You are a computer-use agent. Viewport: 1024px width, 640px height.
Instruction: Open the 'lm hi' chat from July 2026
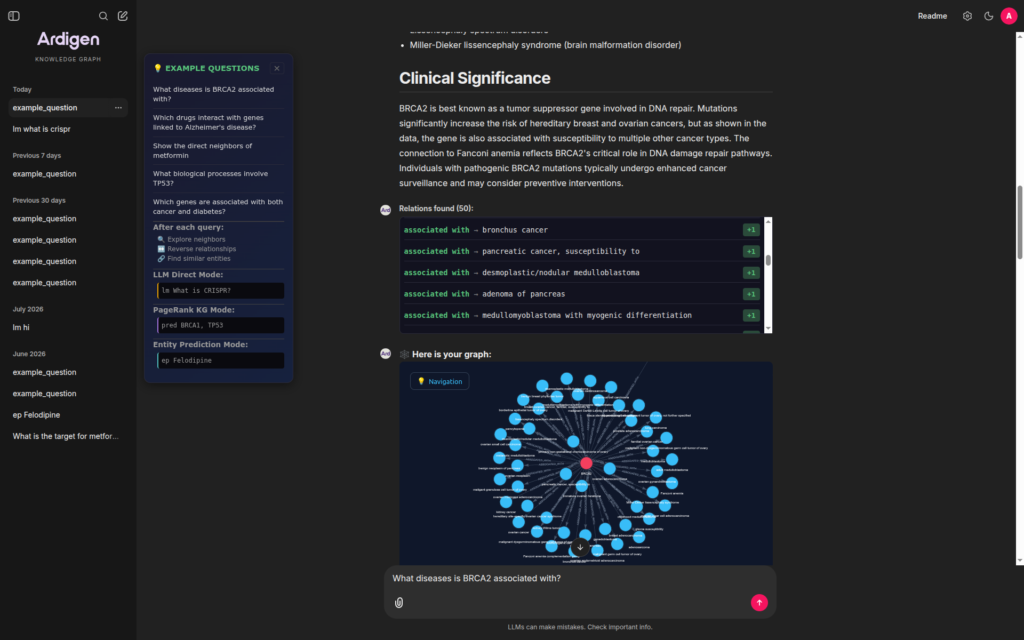pyautogui.click(x=68, y=327)
